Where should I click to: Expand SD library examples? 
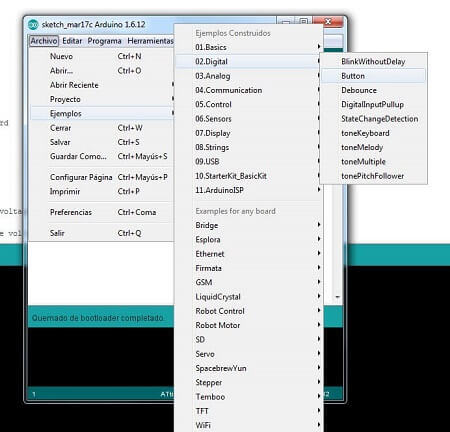(x=249, y=340)
